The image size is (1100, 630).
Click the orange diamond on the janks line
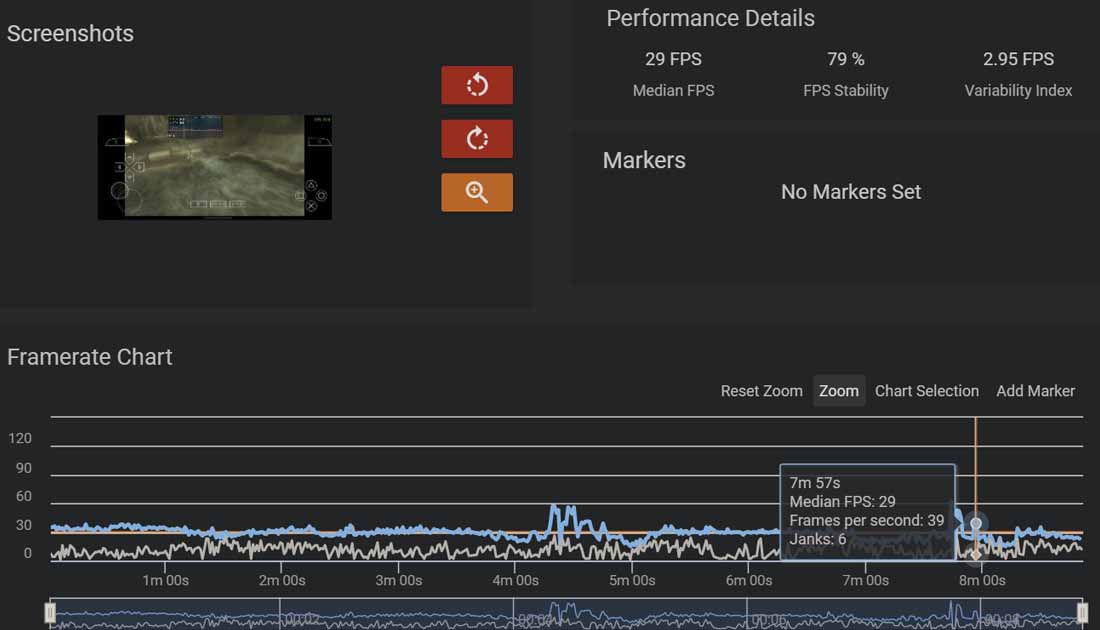pos(976,554)
